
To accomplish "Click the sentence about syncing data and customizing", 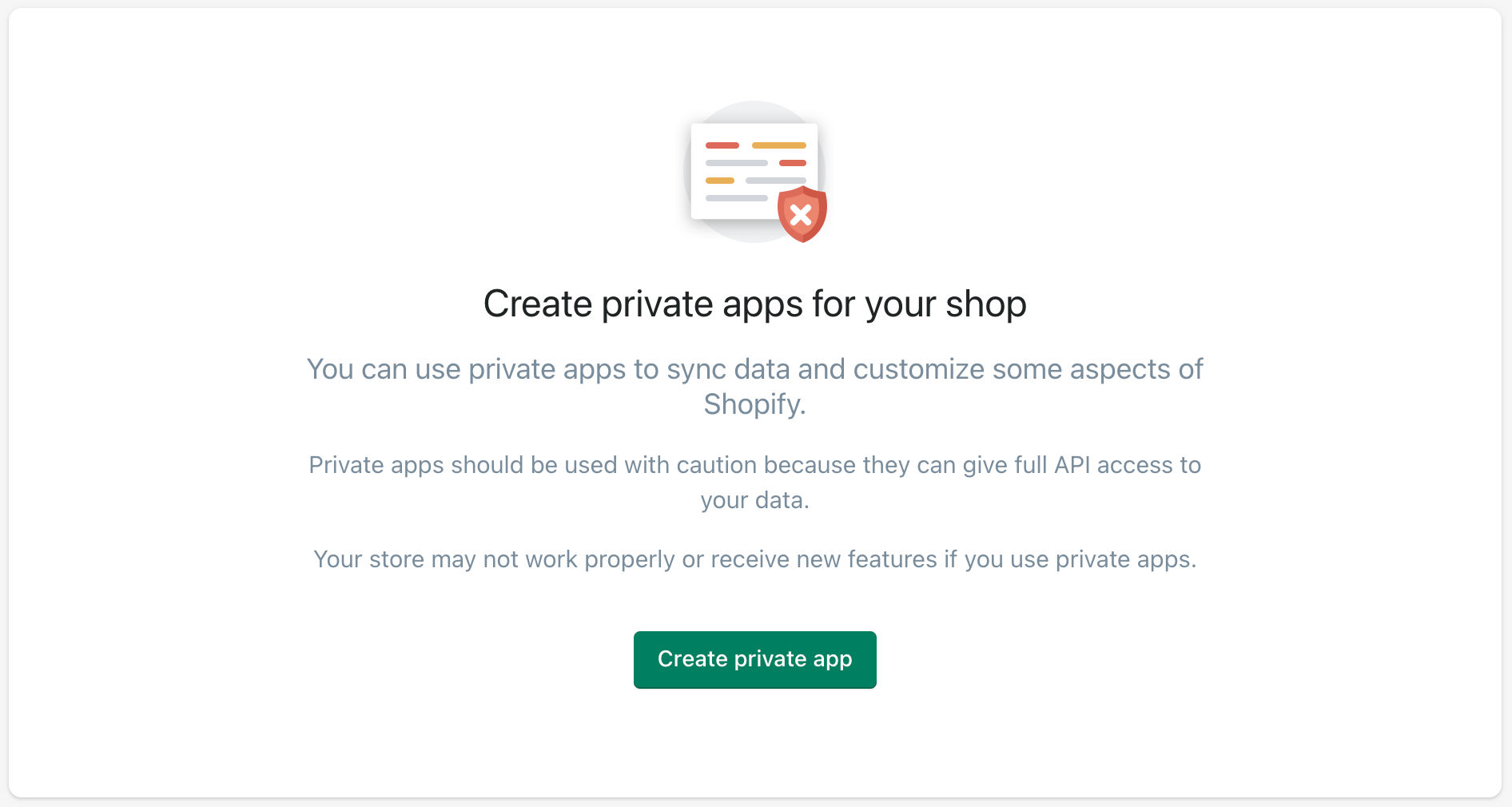I will [754, 387].
